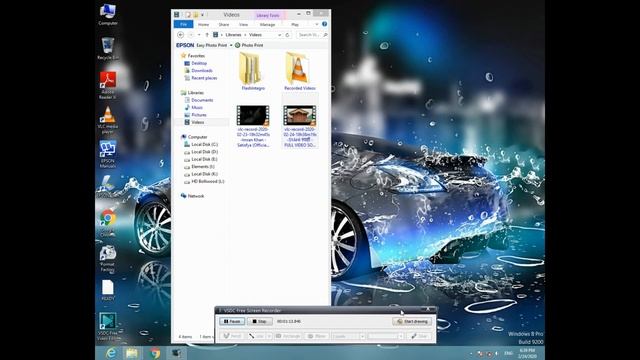The height and width of the screenshot is (360, 640).
Task: Switch to the Share ribbon tab
Action: pos(224,24)
